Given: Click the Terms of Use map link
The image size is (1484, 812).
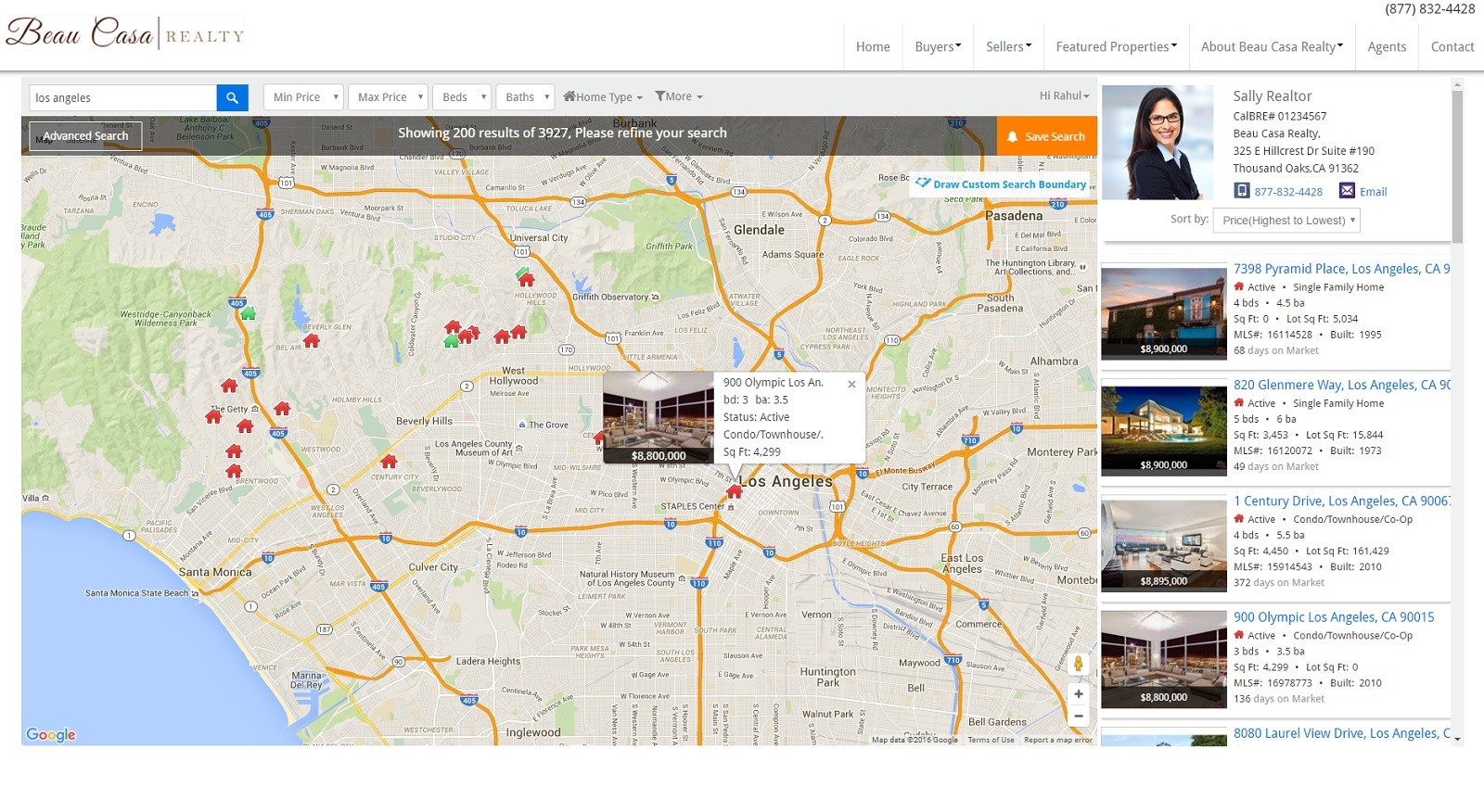Looking at the screenshot, I should click(x=991, y=740).
